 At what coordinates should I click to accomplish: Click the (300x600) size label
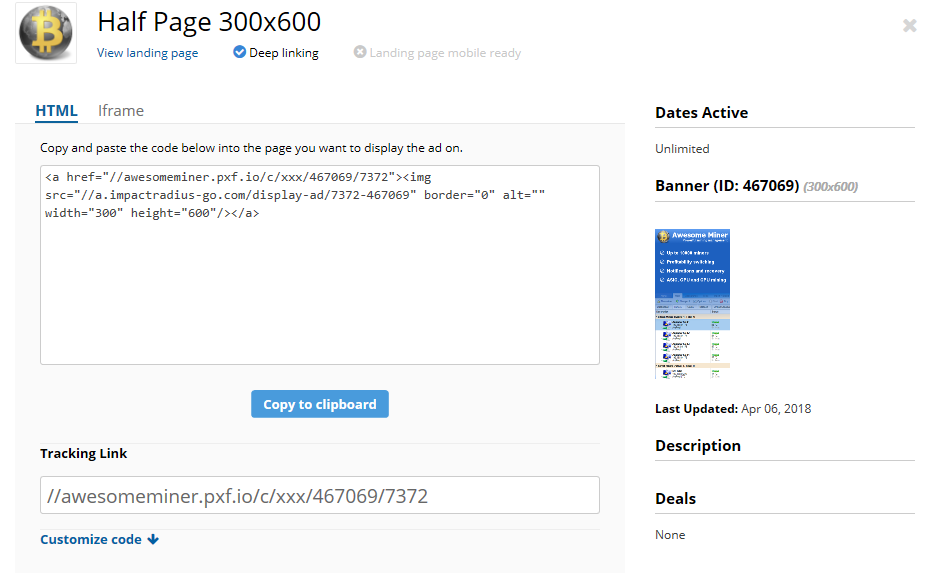point(831,186)
